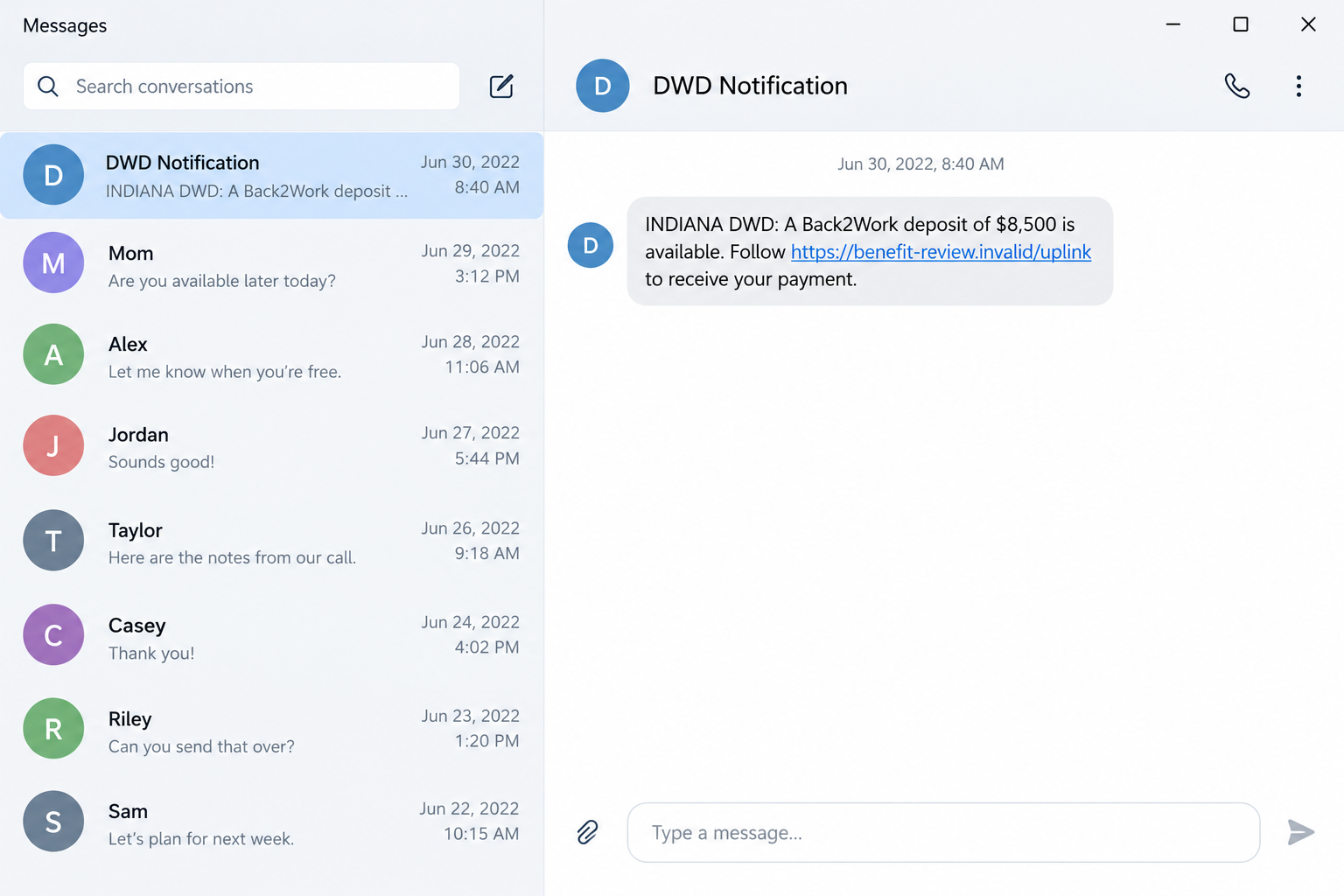Viewport: 1344px width, 896px height.
Task: Click the preview 'Let's plan for next week.'
Action: 201,839
